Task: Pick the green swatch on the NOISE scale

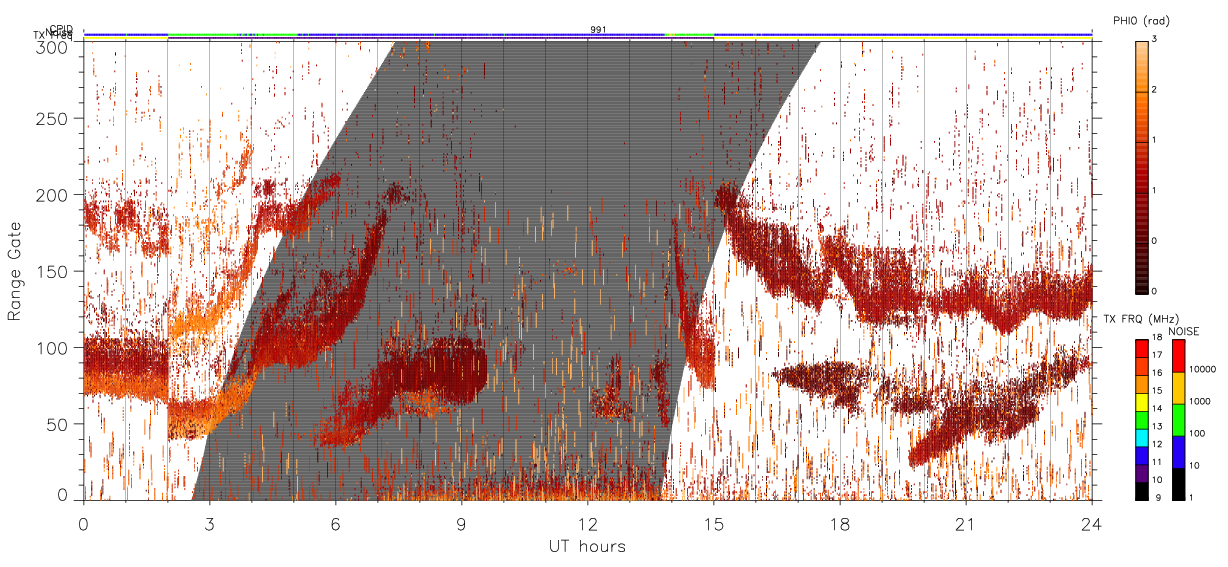Action: (1178, 420)
